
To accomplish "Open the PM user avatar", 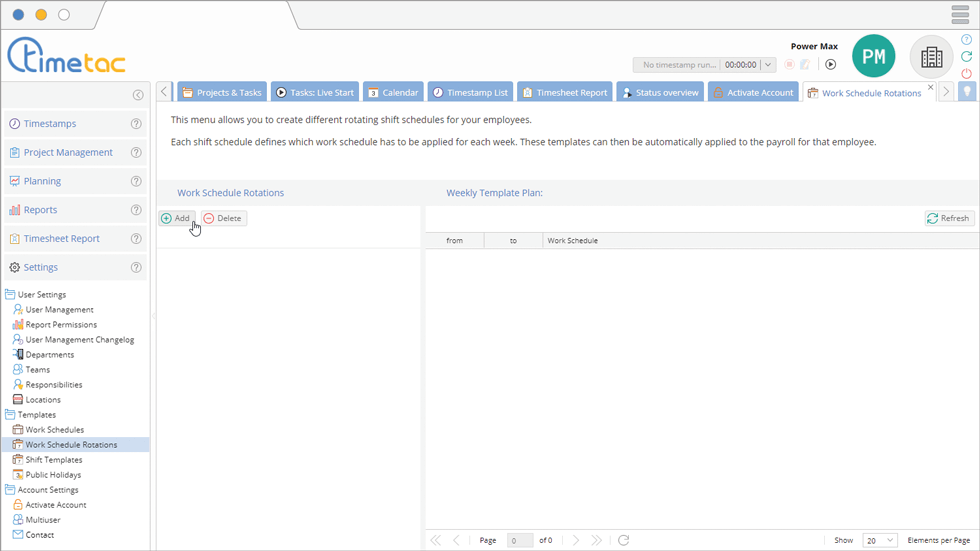I will [x=873, y=56].
